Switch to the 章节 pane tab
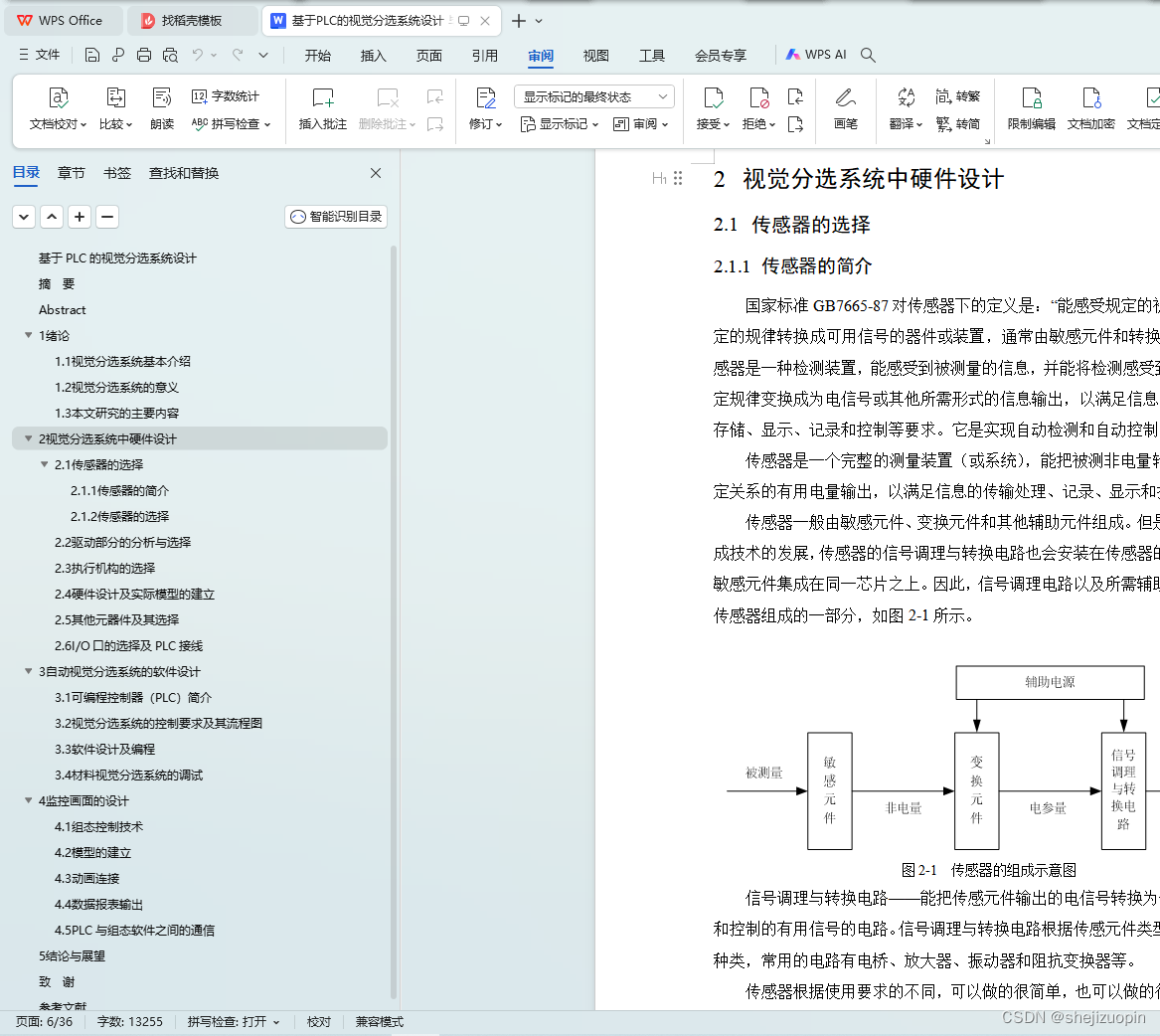The image size is (1160, 1036). click(71, 173)
